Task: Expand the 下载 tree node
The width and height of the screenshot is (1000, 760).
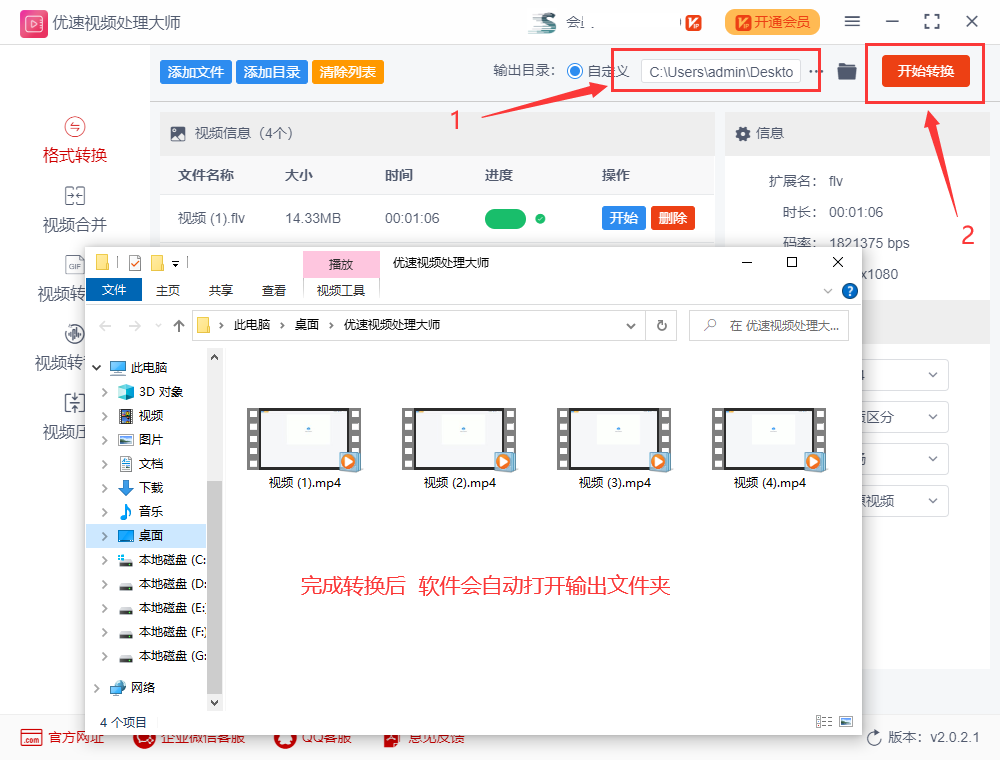Action: click(x=105, y=488)
